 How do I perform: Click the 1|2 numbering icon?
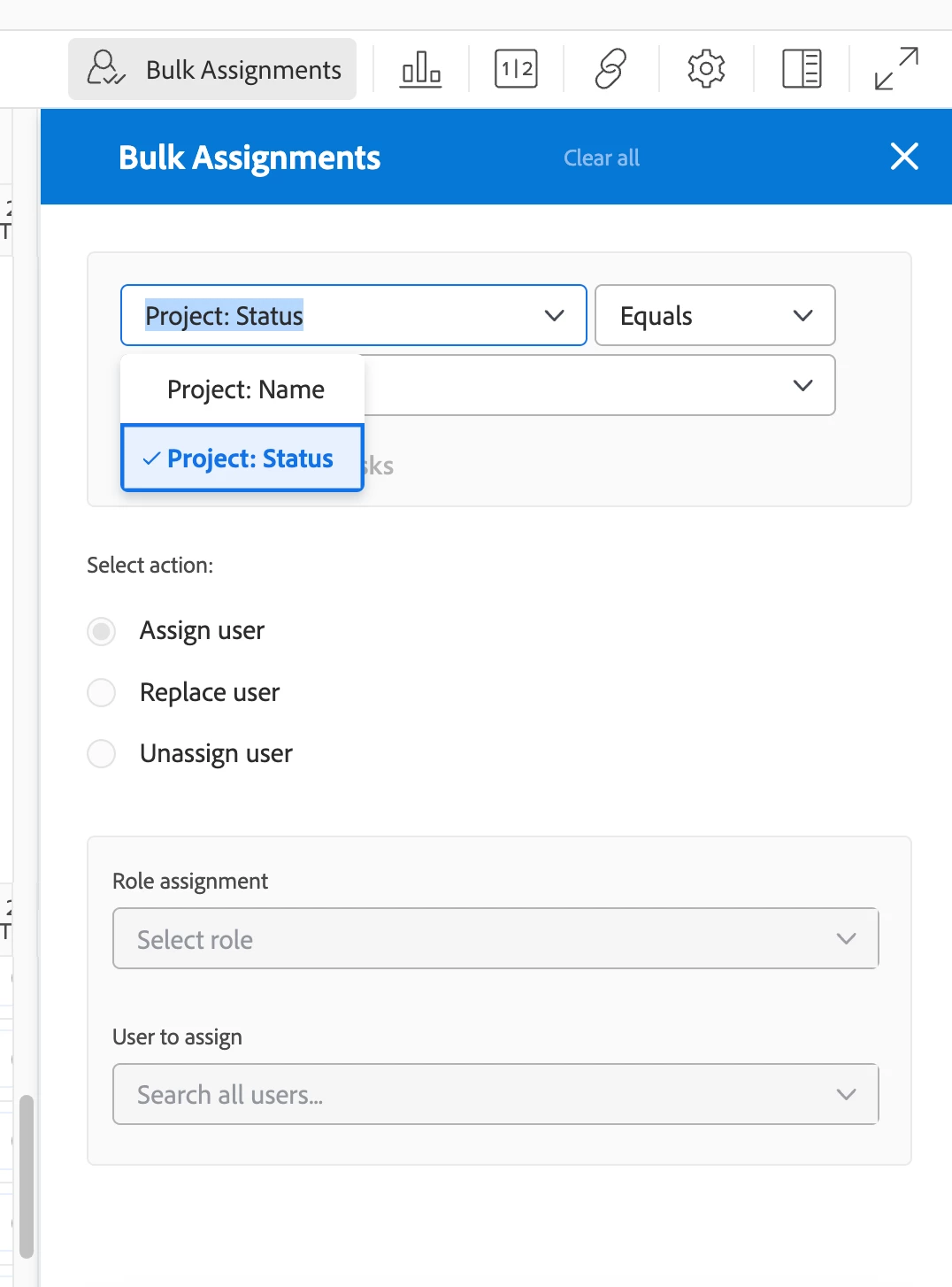(516, 69)
